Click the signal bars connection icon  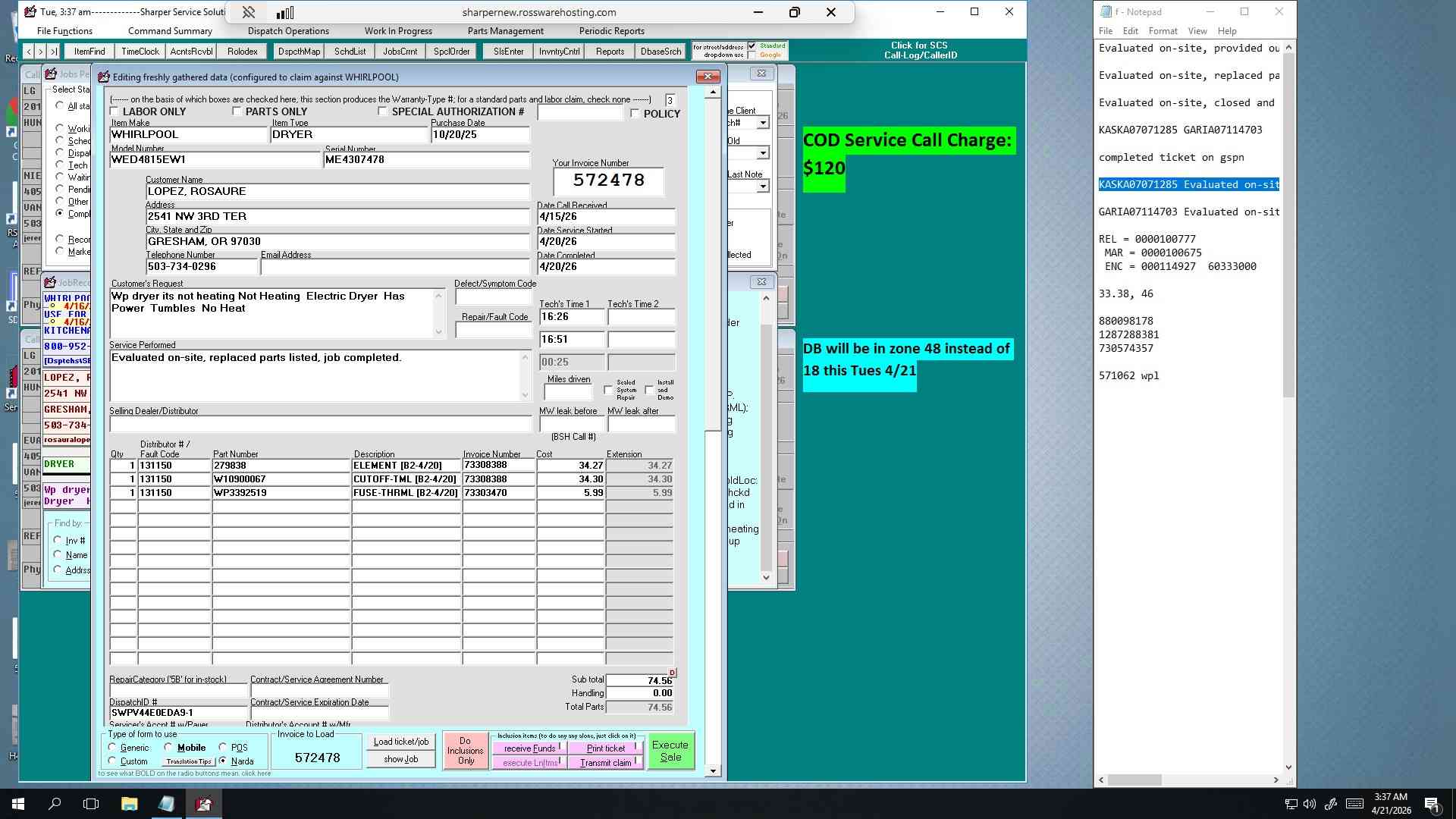[x=285, y=12]
